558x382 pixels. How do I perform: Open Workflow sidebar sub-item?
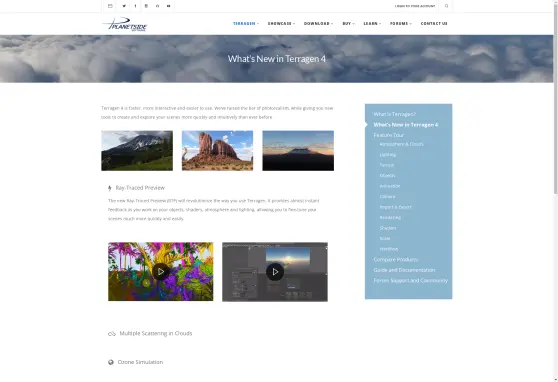pyautogui.click(x=389, y=249)
